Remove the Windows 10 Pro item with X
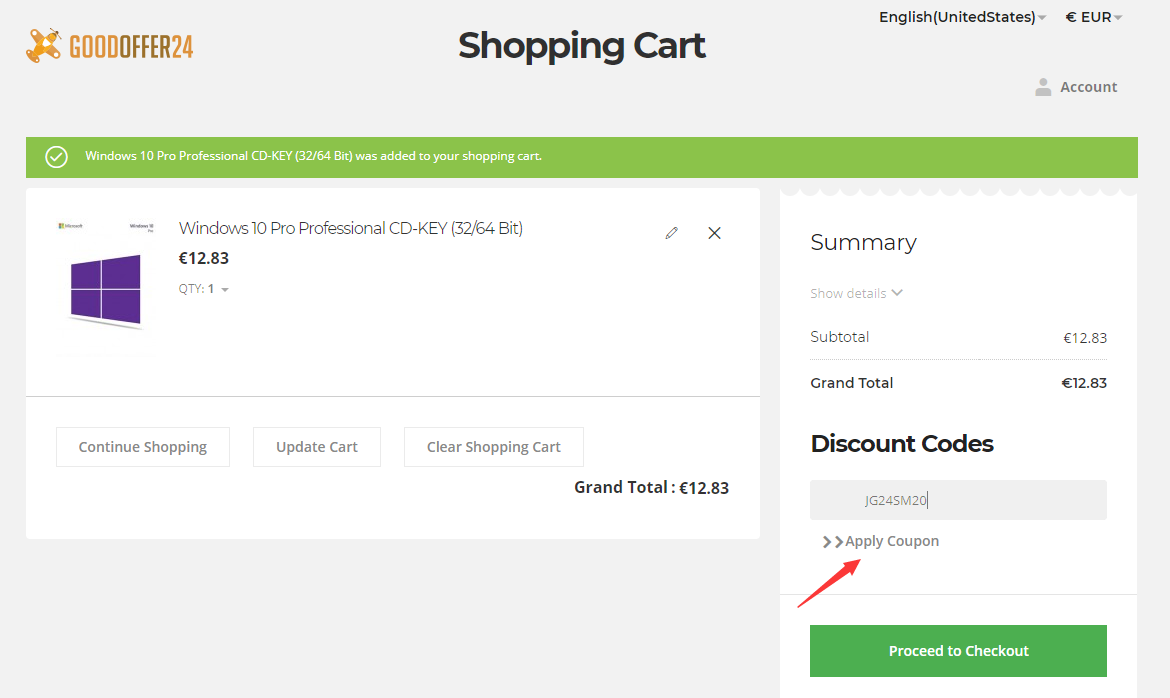This screenshot has width=1170, height=698. coord(714,233)
